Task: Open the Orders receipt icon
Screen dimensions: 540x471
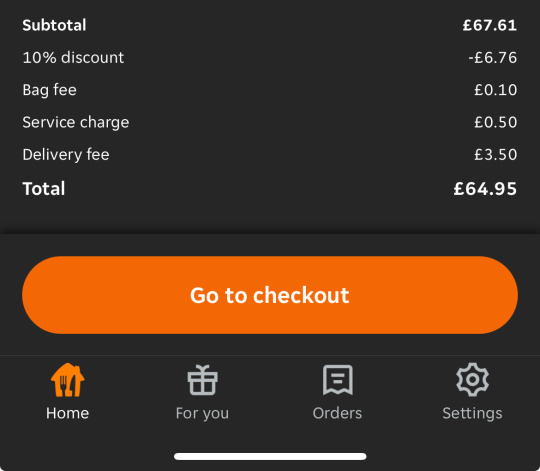Action: tap(338, 380)
